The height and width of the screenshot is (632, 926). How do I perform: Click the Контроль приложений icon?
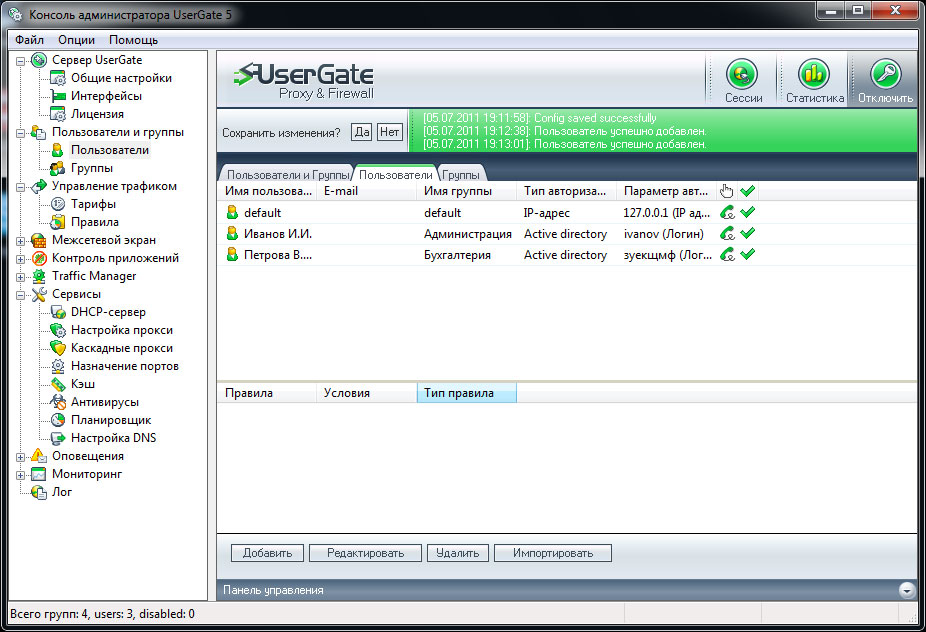(39, 258)
